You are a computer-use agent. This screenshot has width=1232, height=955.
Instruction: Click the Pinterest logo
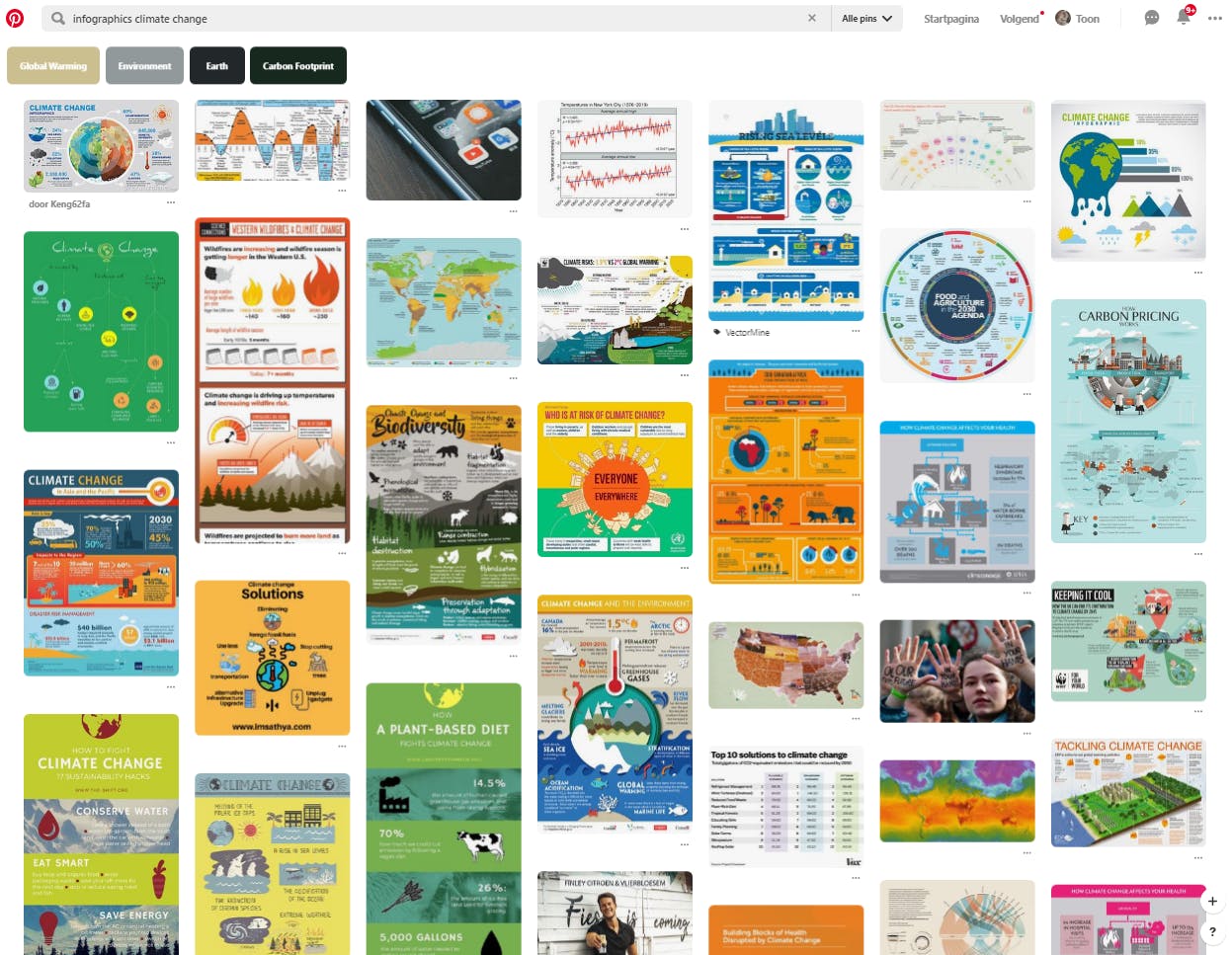pos(14,17)
